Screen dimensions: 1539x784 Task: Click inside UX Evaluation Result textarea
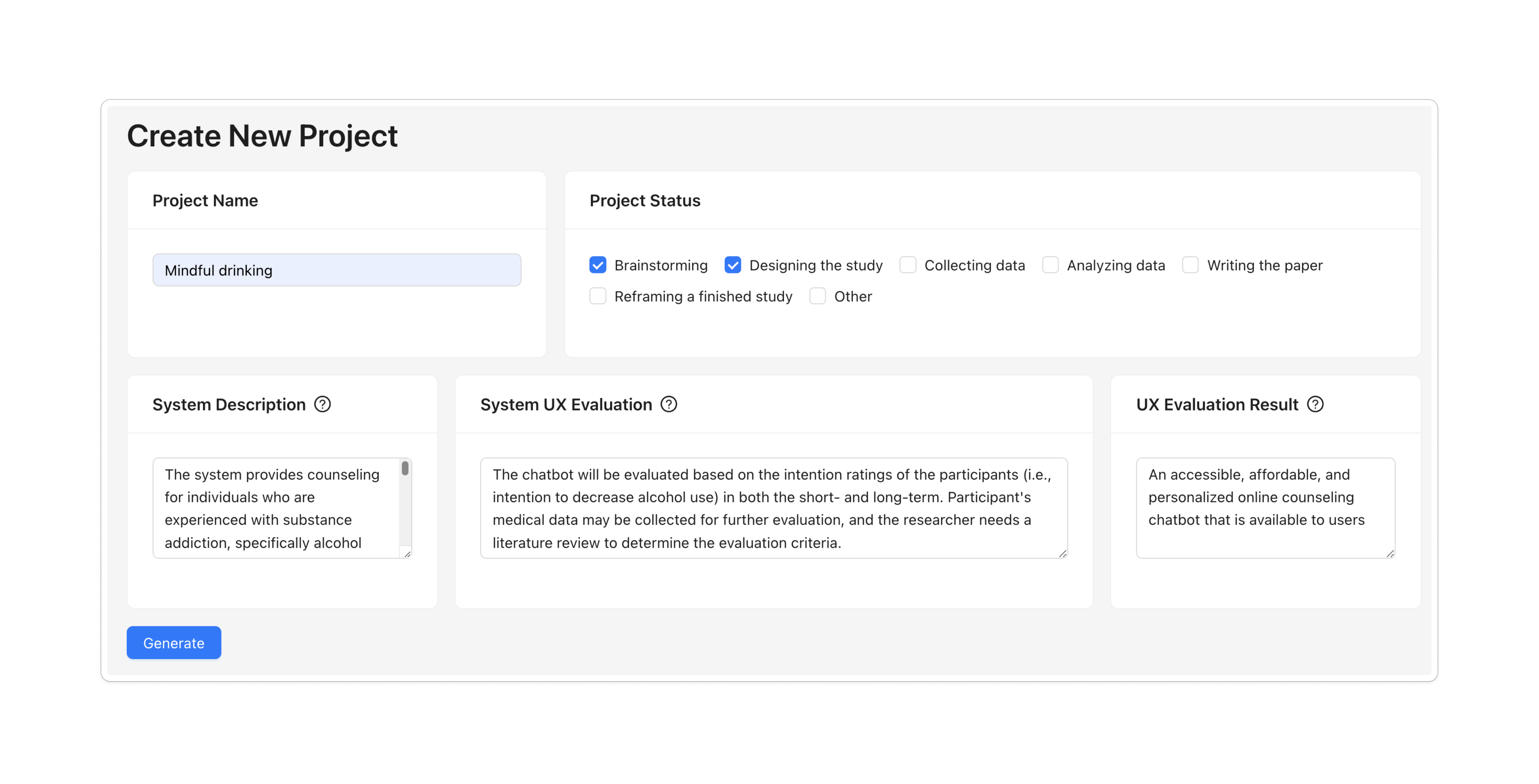point(1265,508)
